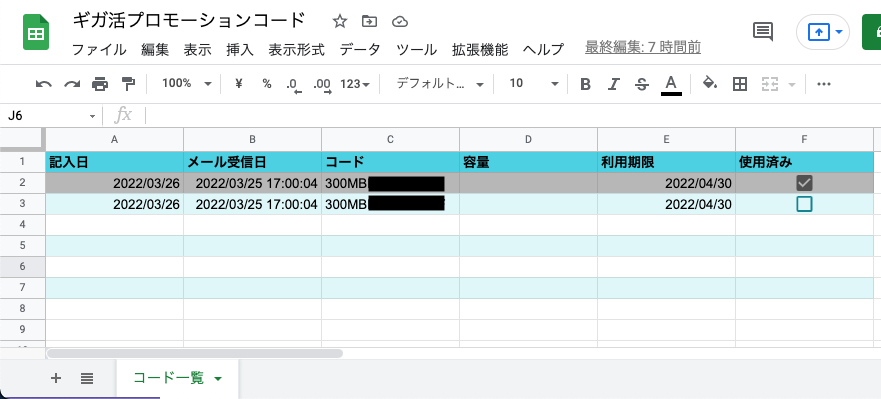Expand merge cells options arrow
881x399 pixels.
click(x=793, y=85)
